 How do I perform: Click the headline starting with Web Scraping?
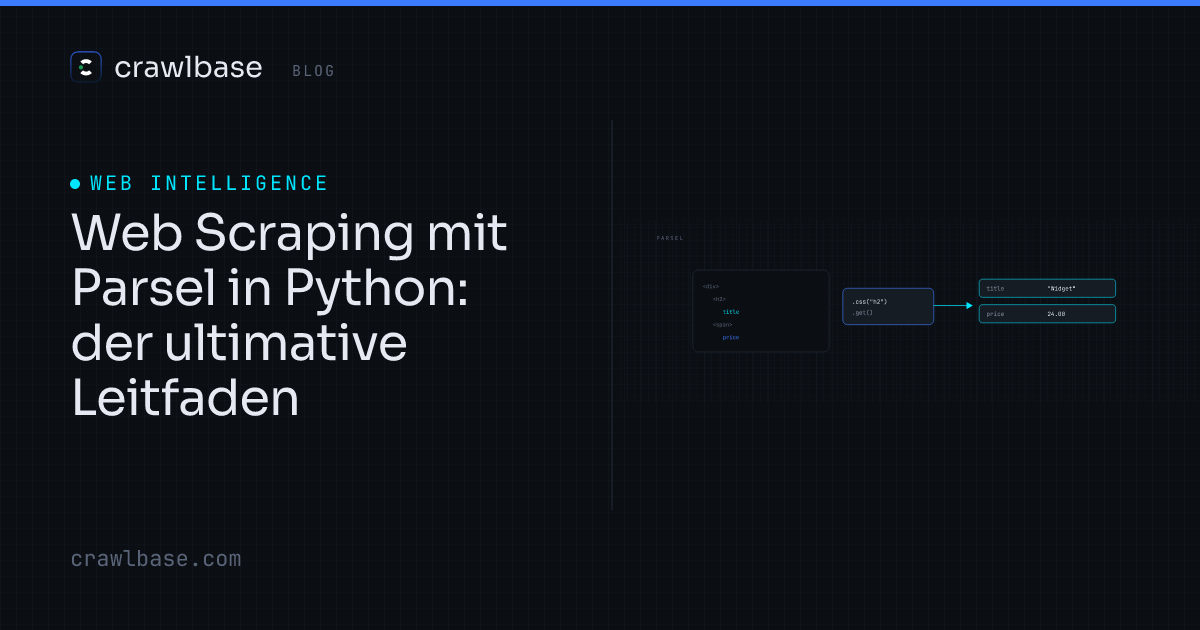tap(289, 316)
